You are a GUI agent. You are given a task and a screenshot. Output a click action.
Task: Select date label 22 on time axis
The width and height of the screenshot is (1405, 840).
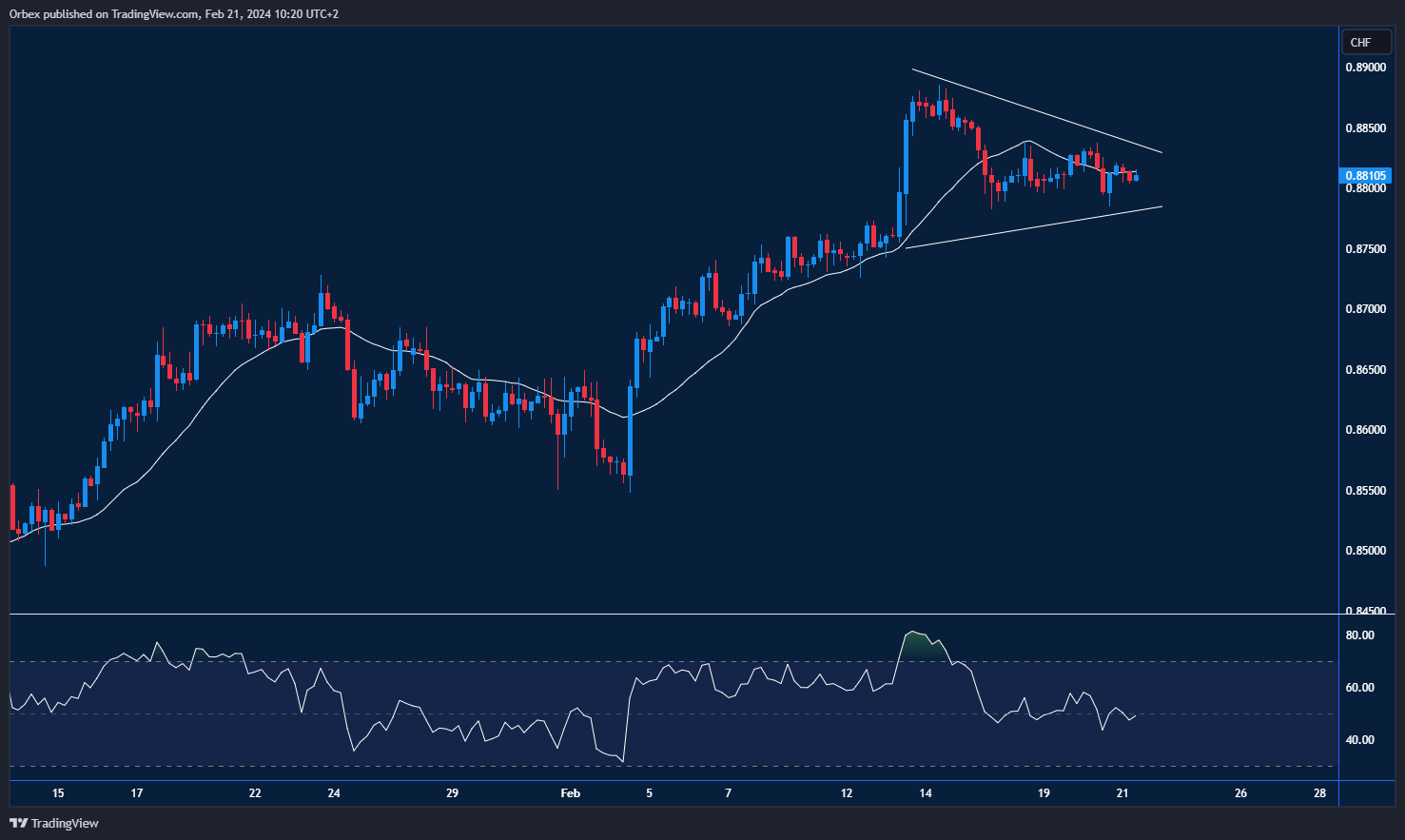(x=255, y=793)
